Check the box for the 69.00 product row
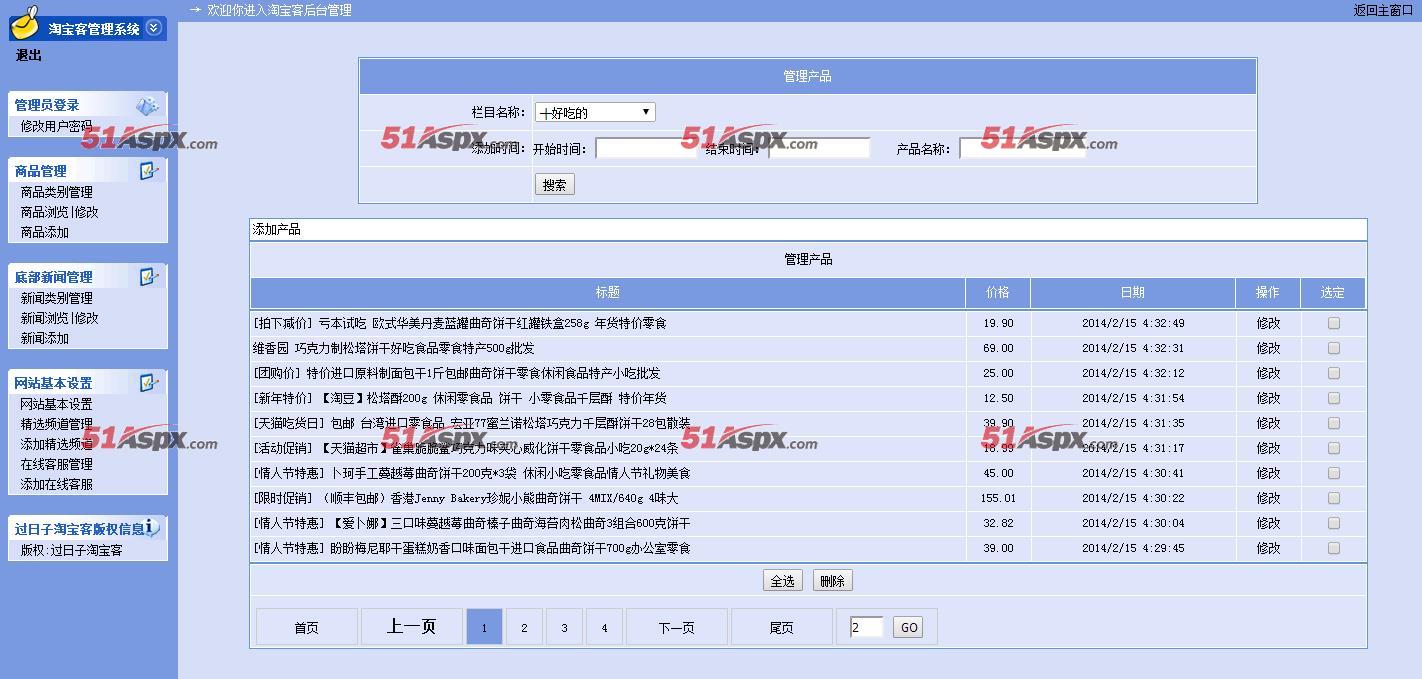Image resolution: width=1422 pixels, height=679 pixels. point(1333,348)
